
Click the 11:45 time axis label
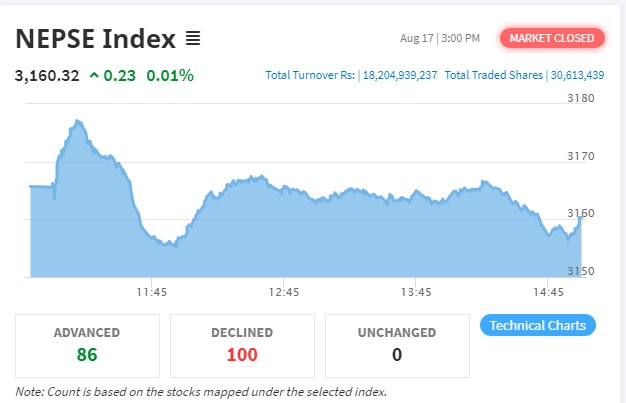point(152,292)
